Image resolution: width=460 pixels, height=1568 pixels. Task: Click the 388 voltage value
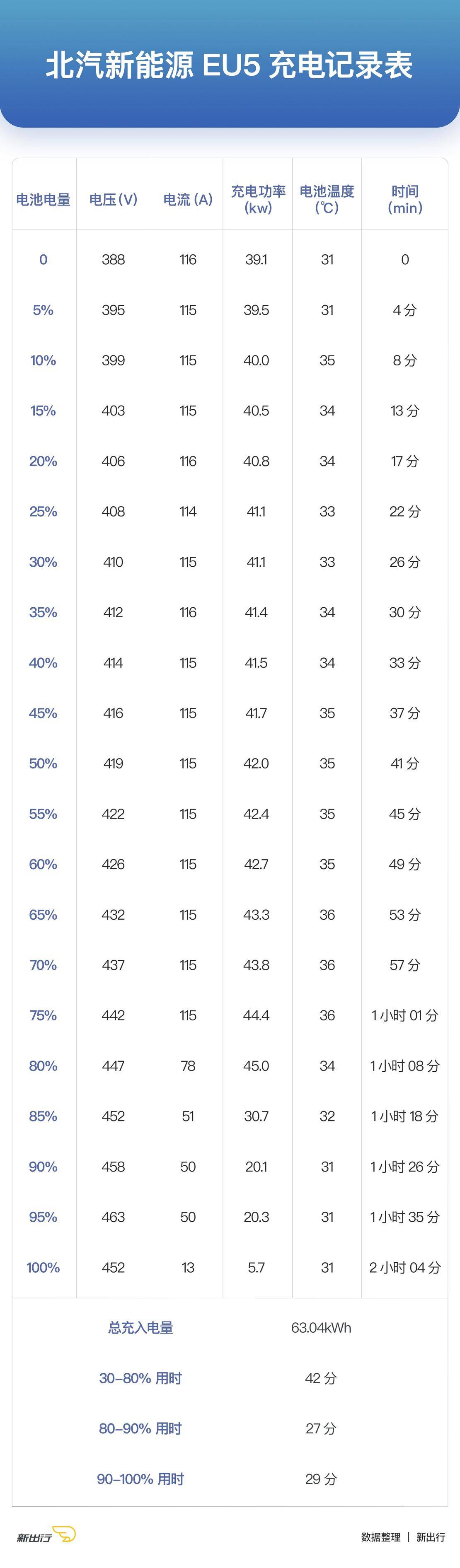tap(113, 259)
